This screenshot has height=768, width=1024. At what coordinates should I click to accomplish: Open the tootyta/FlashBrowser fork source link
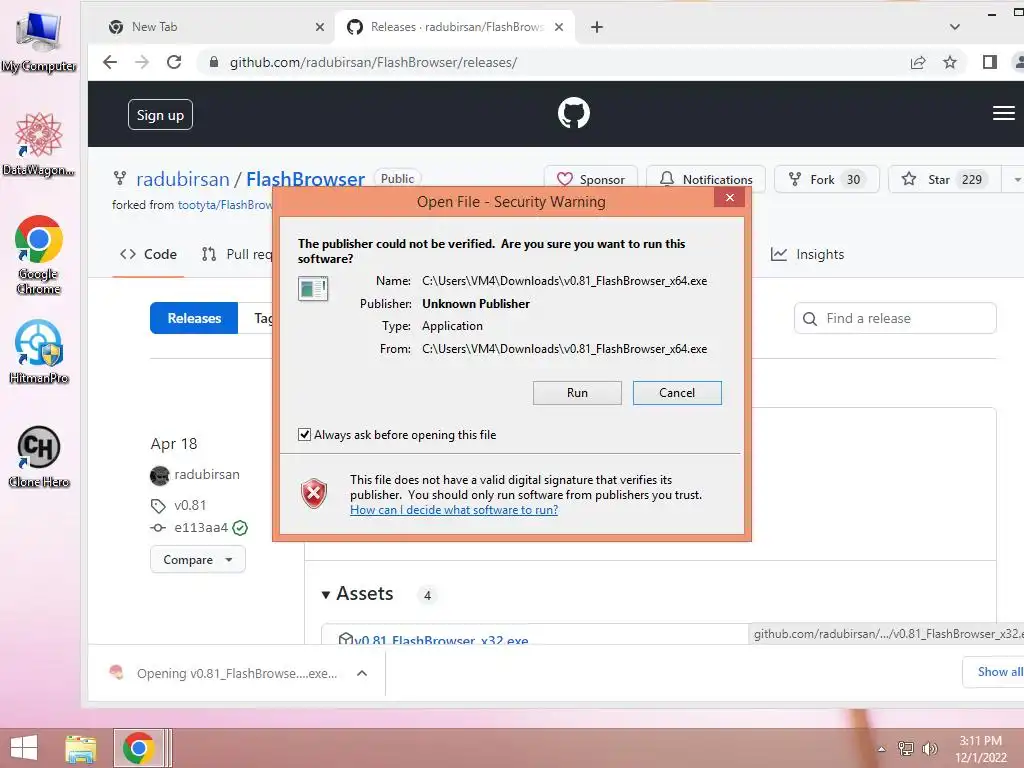pyautogui.click(x=225, y=204)
